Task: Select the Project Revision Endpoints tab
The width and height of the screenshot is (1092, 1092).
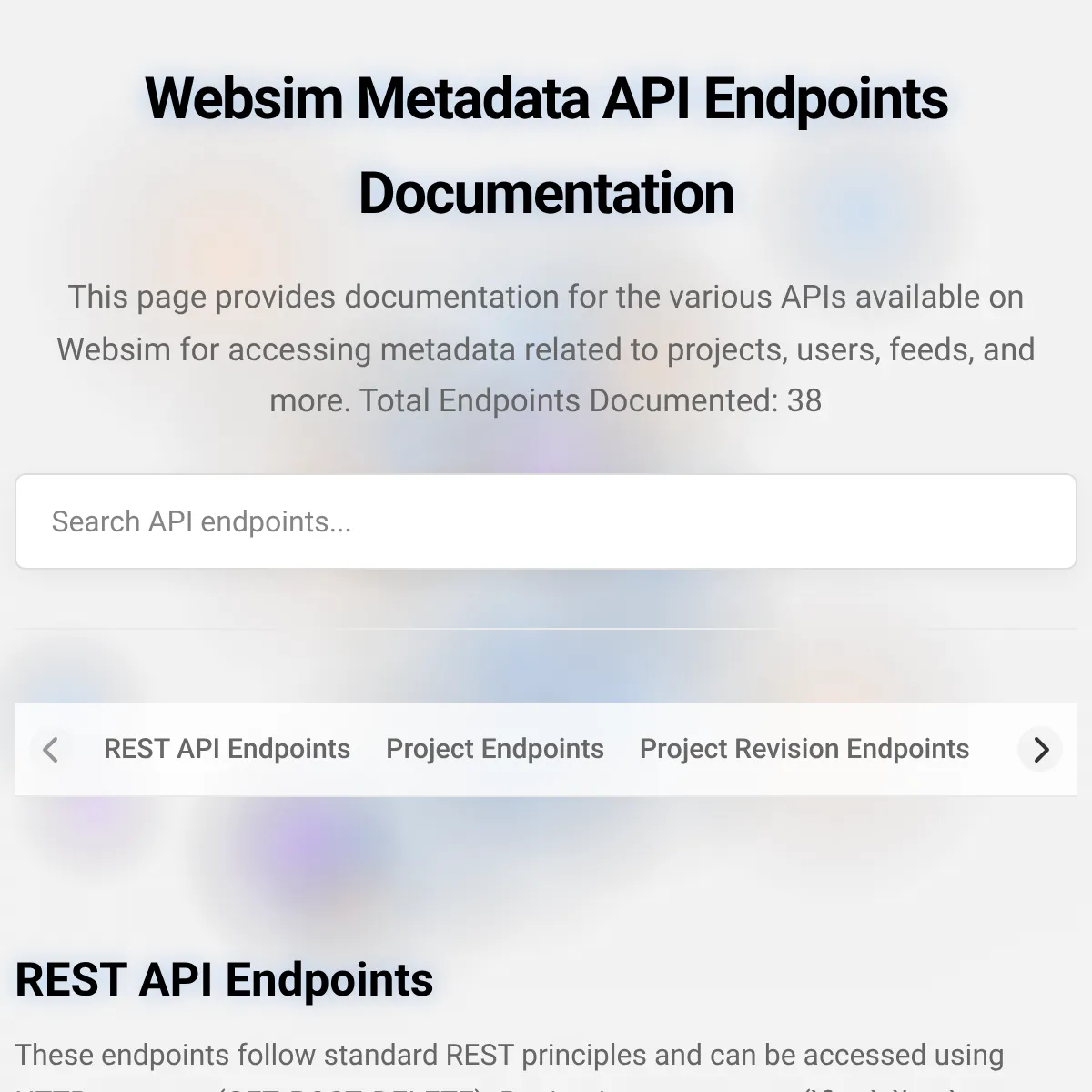Action: click(x=804, y=749)
